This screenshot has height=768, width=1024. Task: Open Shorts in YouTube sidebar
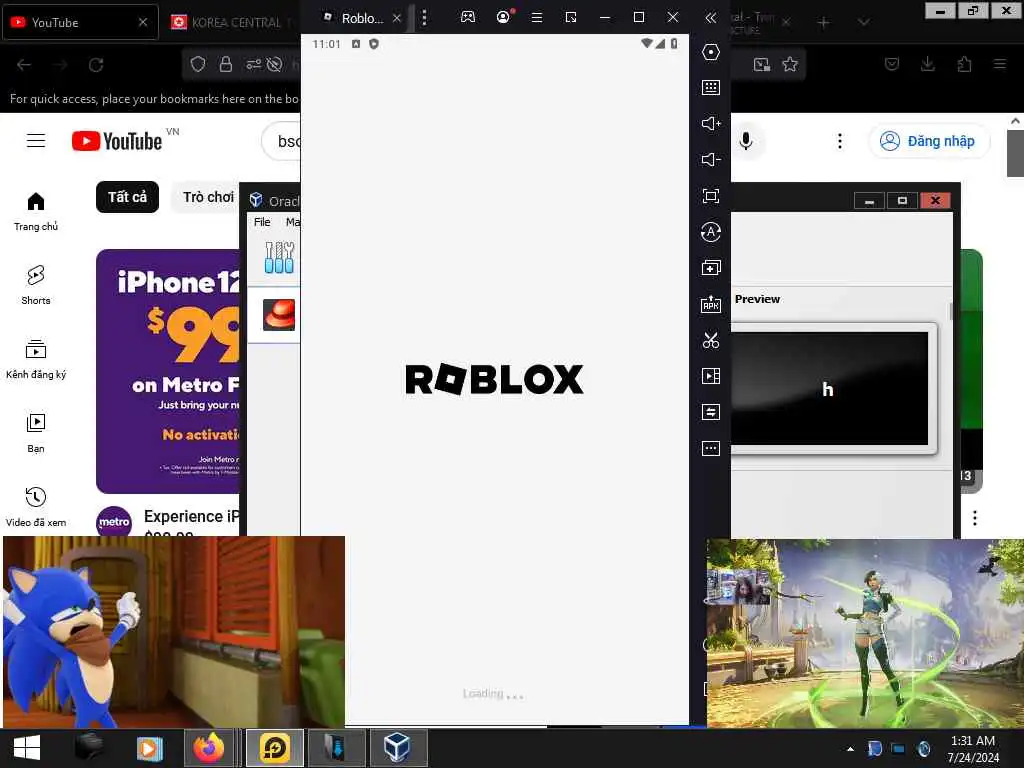[36, 285]
